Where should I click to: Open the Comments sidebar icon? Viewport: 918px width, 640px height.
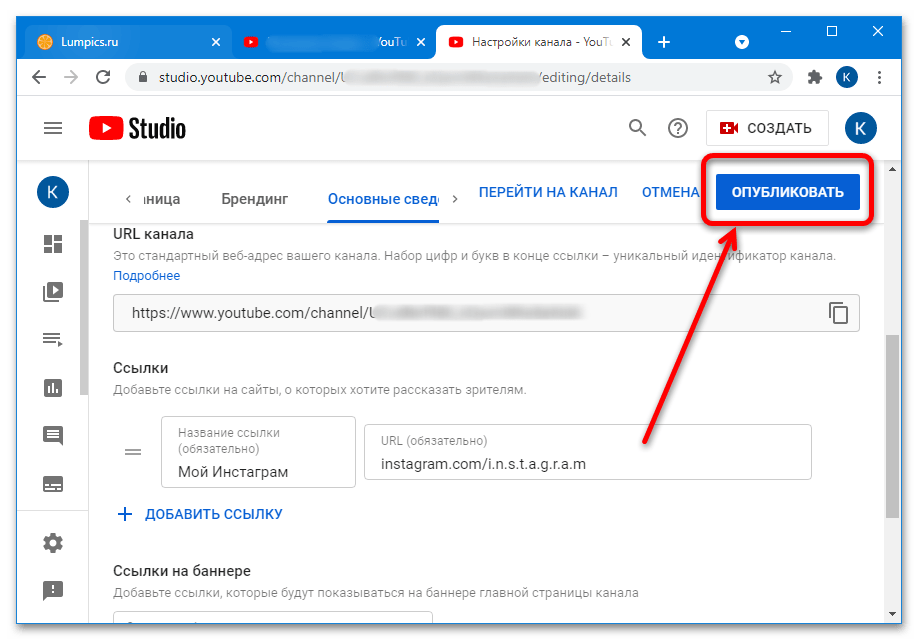(53, 436)
